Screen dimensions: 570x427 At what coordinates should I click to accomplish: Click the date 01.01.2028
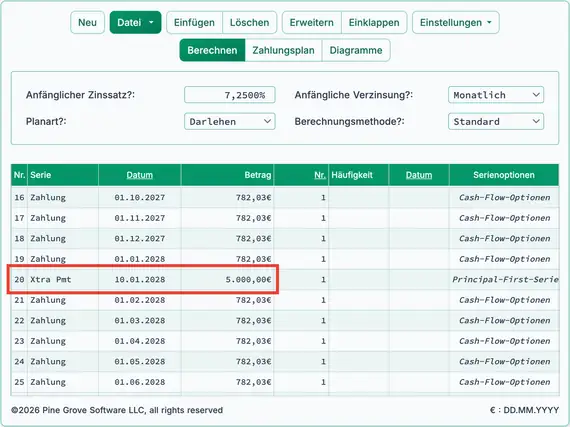[x=140, y=259]
